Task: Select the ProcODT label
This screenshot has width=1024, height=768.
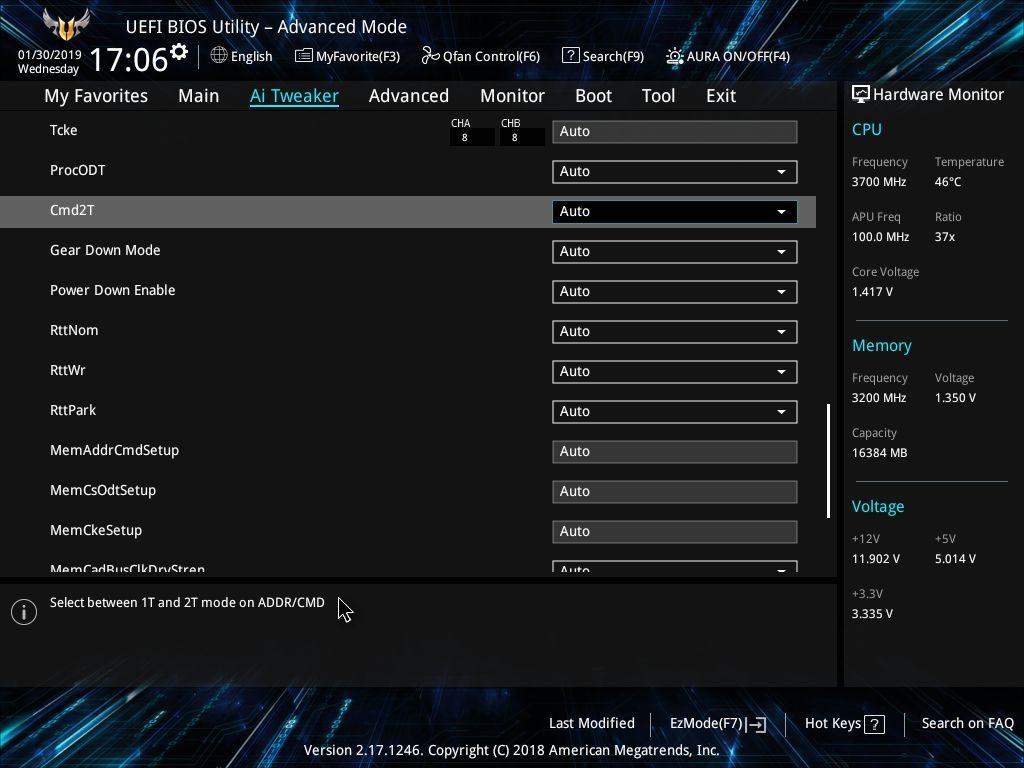Action: [x=77, y=170]
